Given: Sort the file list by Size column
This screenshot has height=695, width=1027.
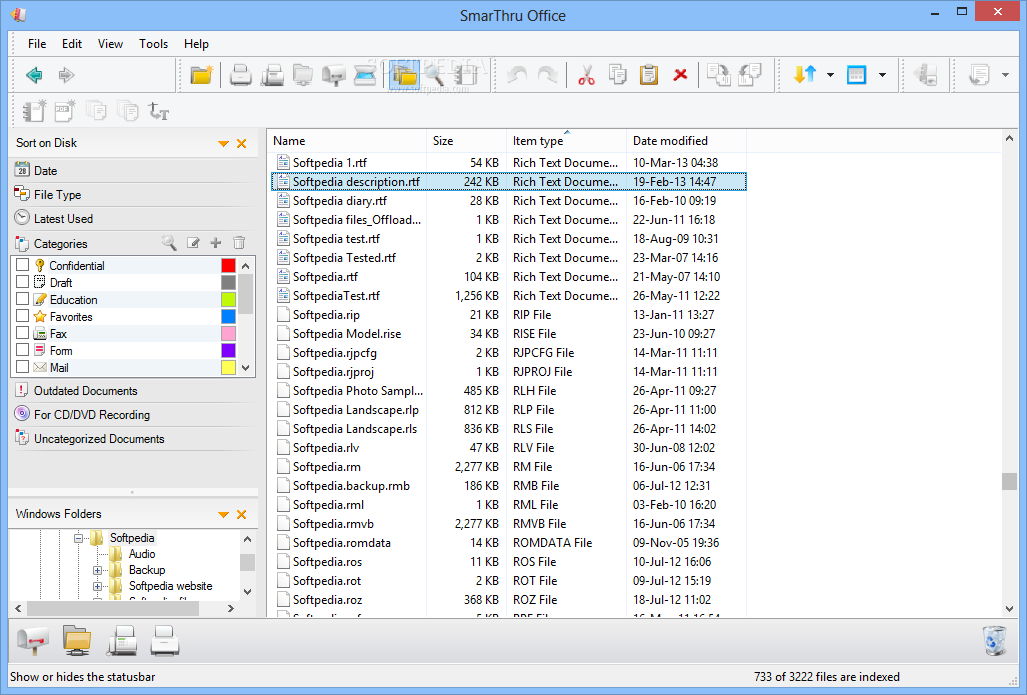Looking at the screenshot, I should [466, 141].
